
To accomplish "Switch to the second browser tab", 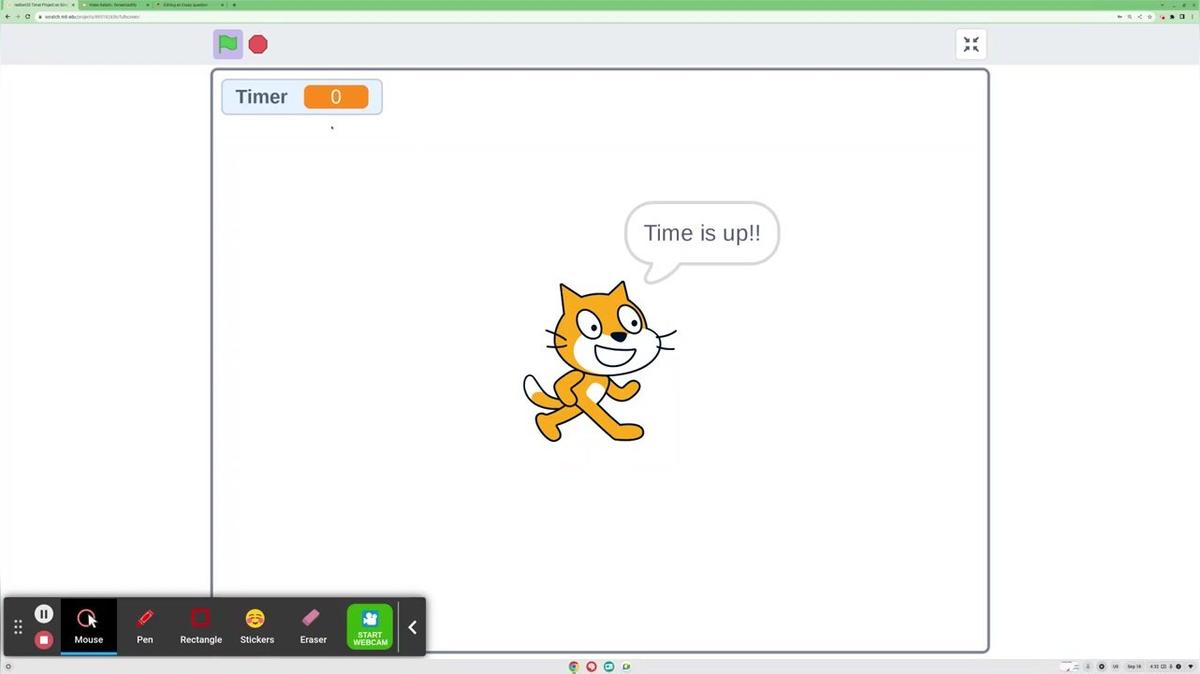I will click(114, 5).
